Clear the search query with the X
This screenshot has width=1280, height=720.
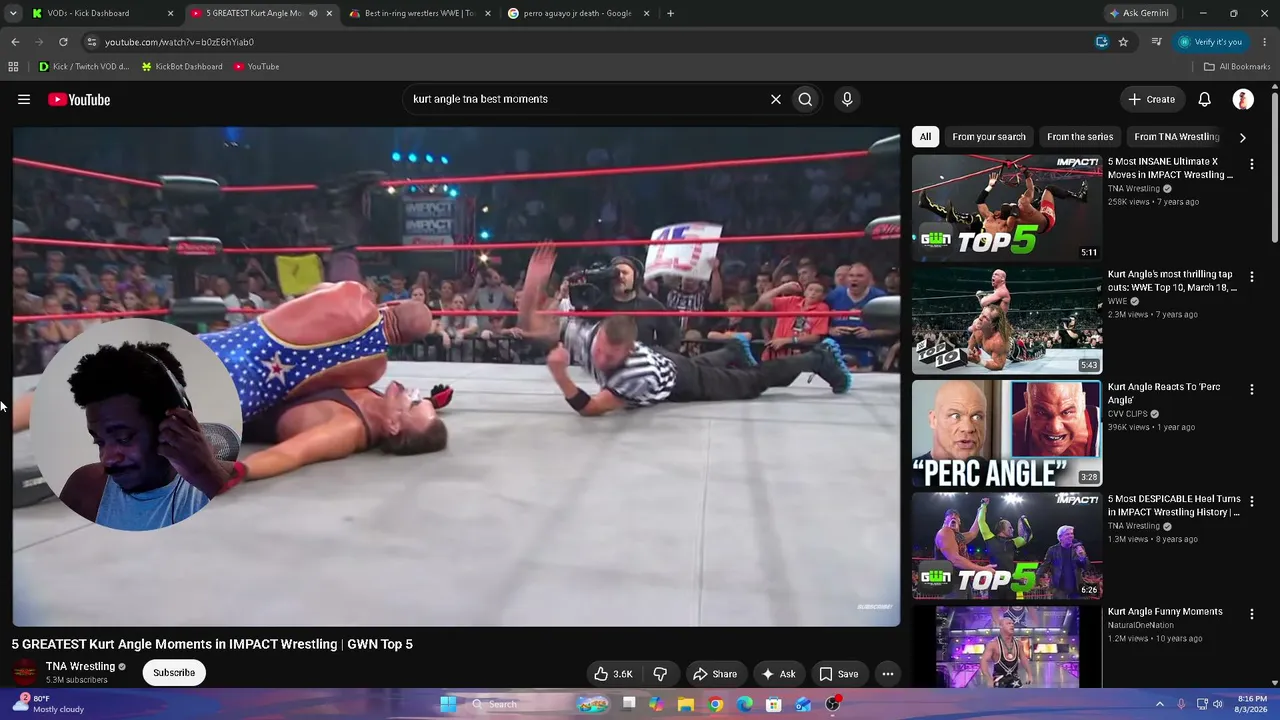coord(775,99)
